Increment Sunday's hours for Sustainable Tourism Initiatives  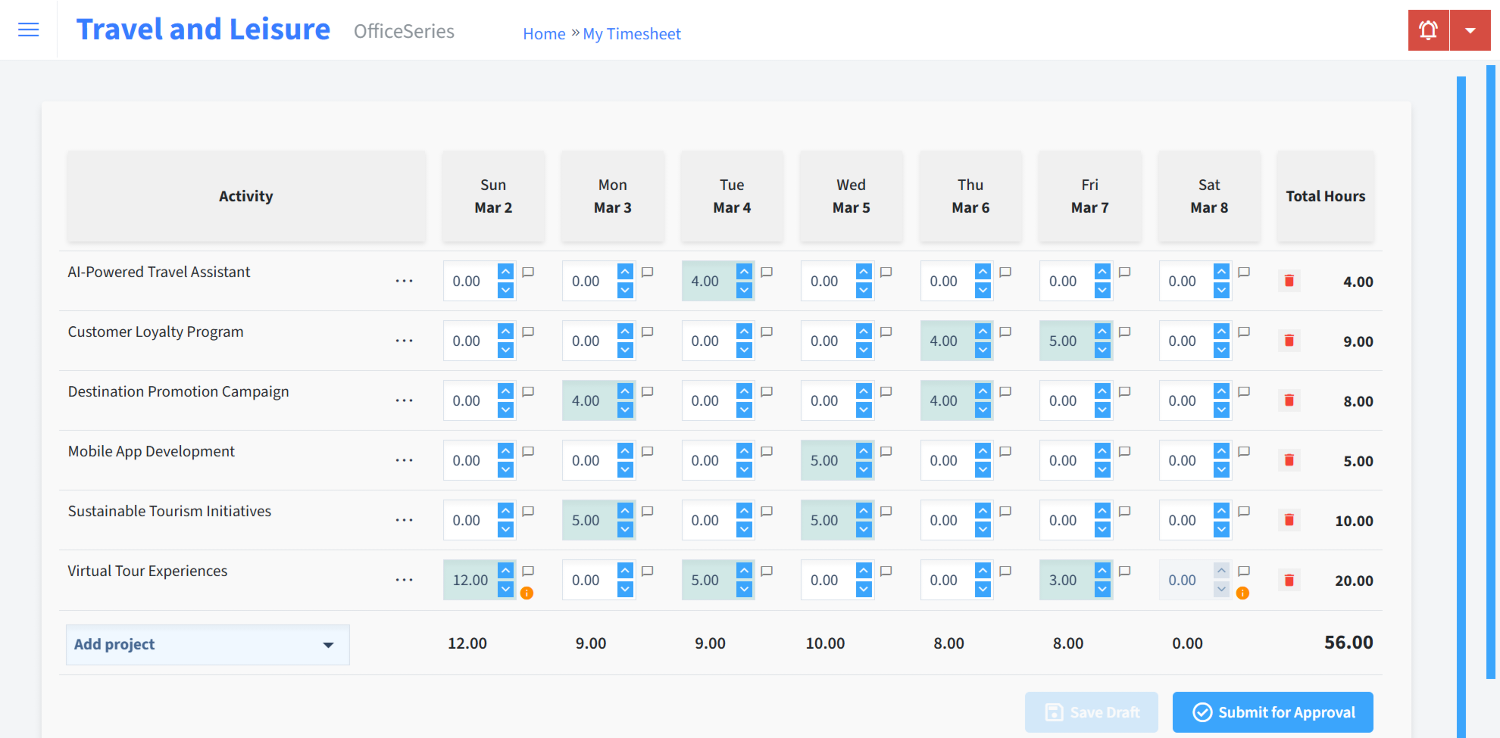click(506, 512)
